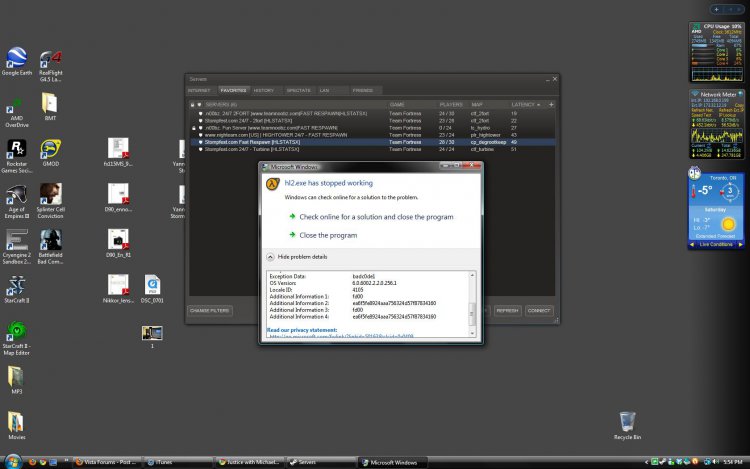The height and width of the screenshot is (469, 750).
Task: Open the RealFlight G4.5 Launcher shortcut
Action: tap(51, 65)
